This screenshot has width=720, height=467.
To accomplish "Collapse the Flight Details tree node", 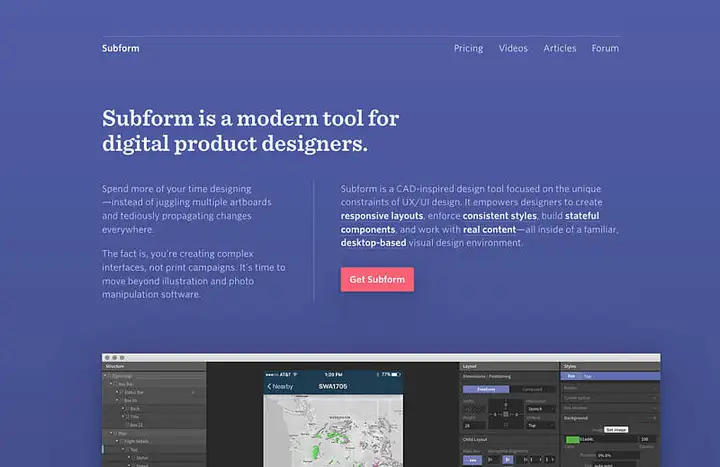I will 117,441.
